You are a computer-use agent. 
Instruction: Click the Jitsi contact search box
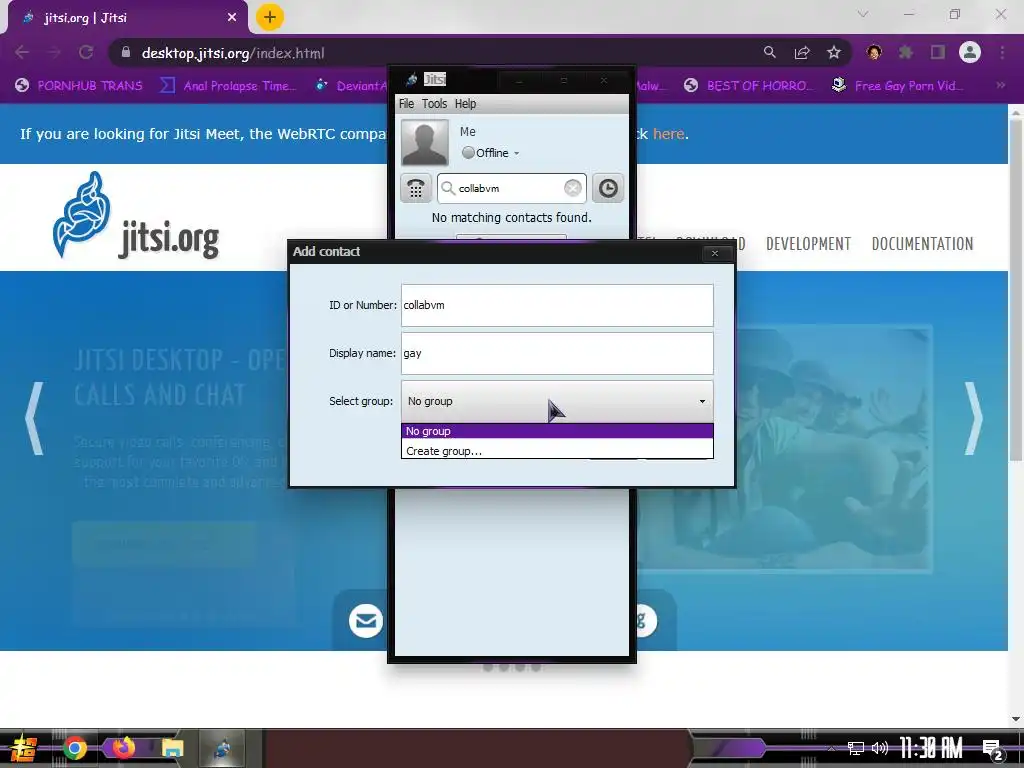(x=511, y=189)
